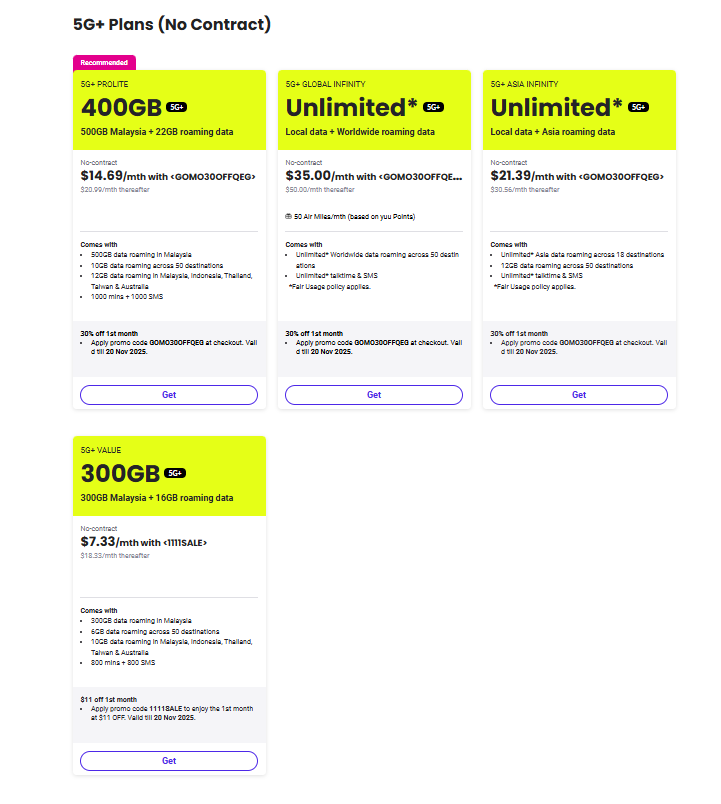Viewport: 721px width, 804px height.
Task: Click the 400GB plan heading
Action: click(121, 107)
